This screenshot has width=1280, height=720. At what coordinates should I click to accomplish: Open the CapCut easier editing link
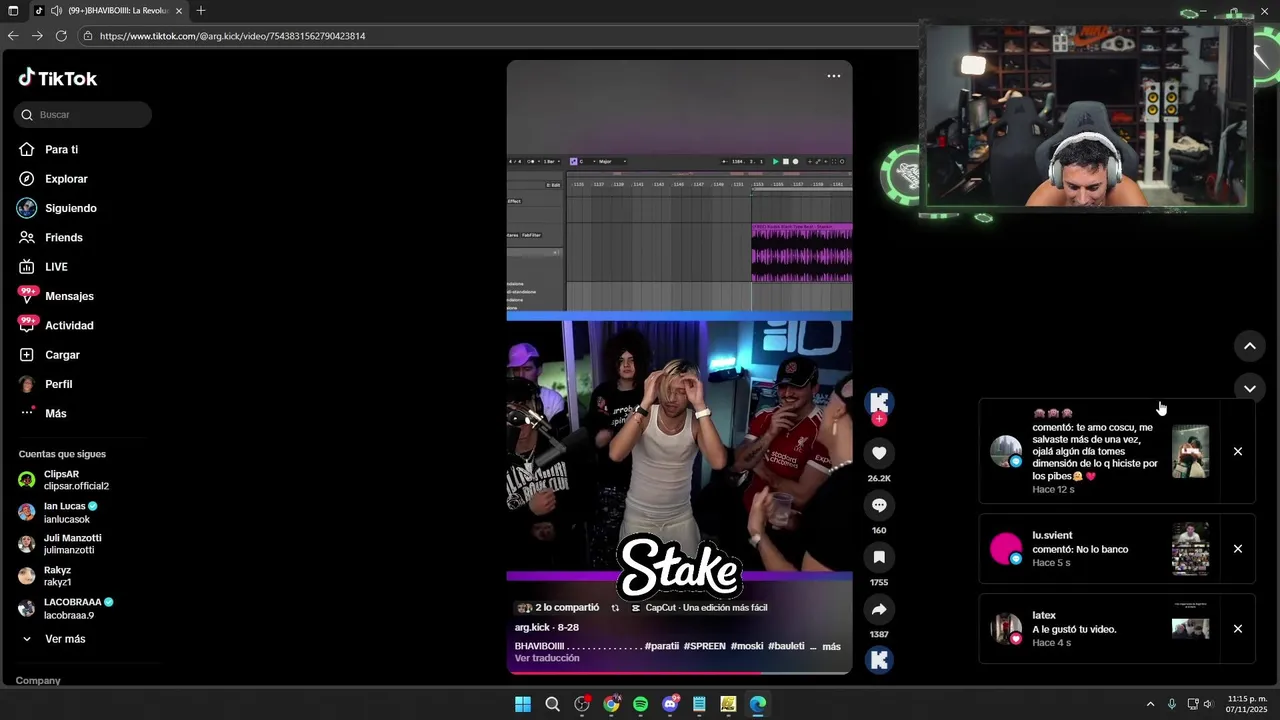699,608
